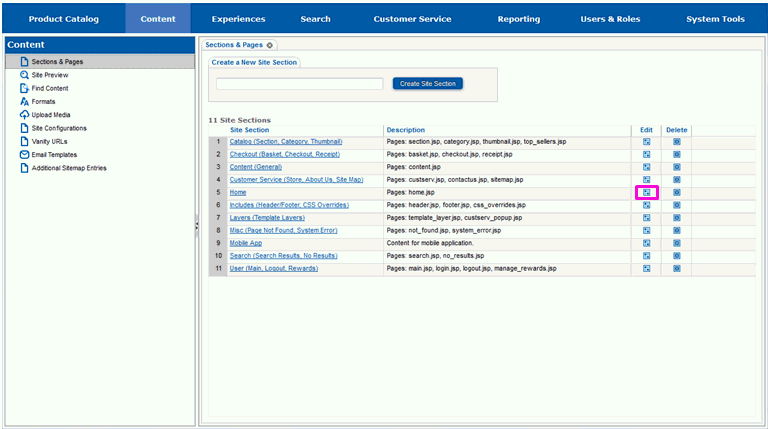This screenshot has width=768, height=429.
Task: Open Find Content in sidebar
Action: (x=49, y=88)
